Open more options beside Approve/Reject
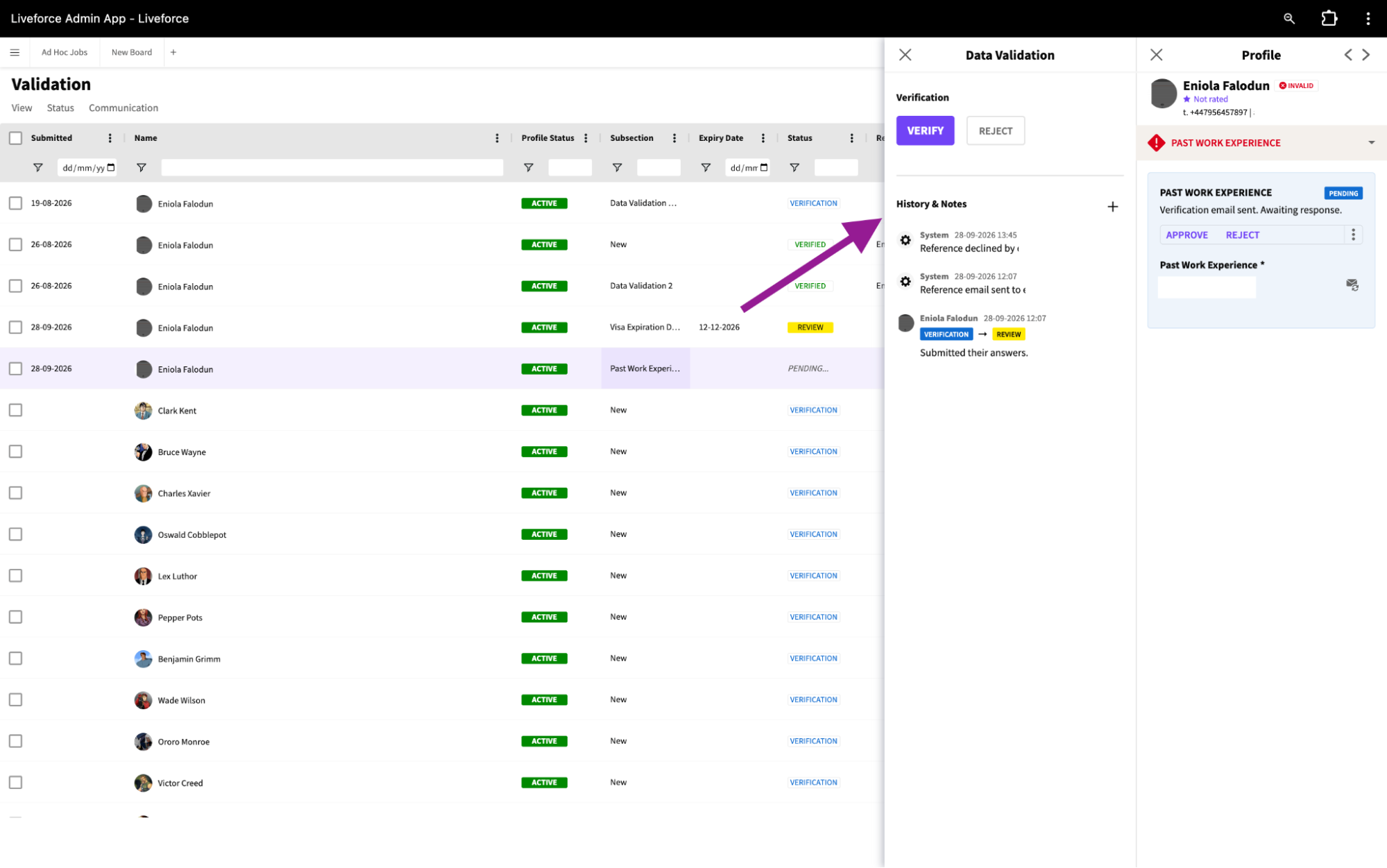The height and width of the screenshot is (868, 1387). point(1353,235)
